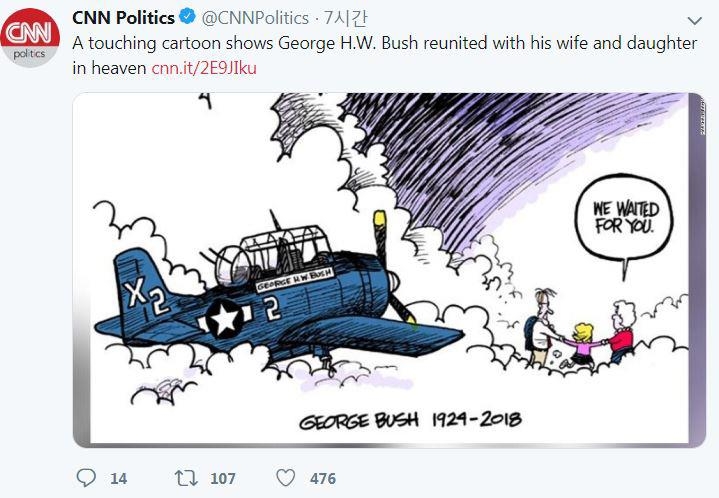Click the blue verified badge
719x498 pixels.
click(185, 19)
